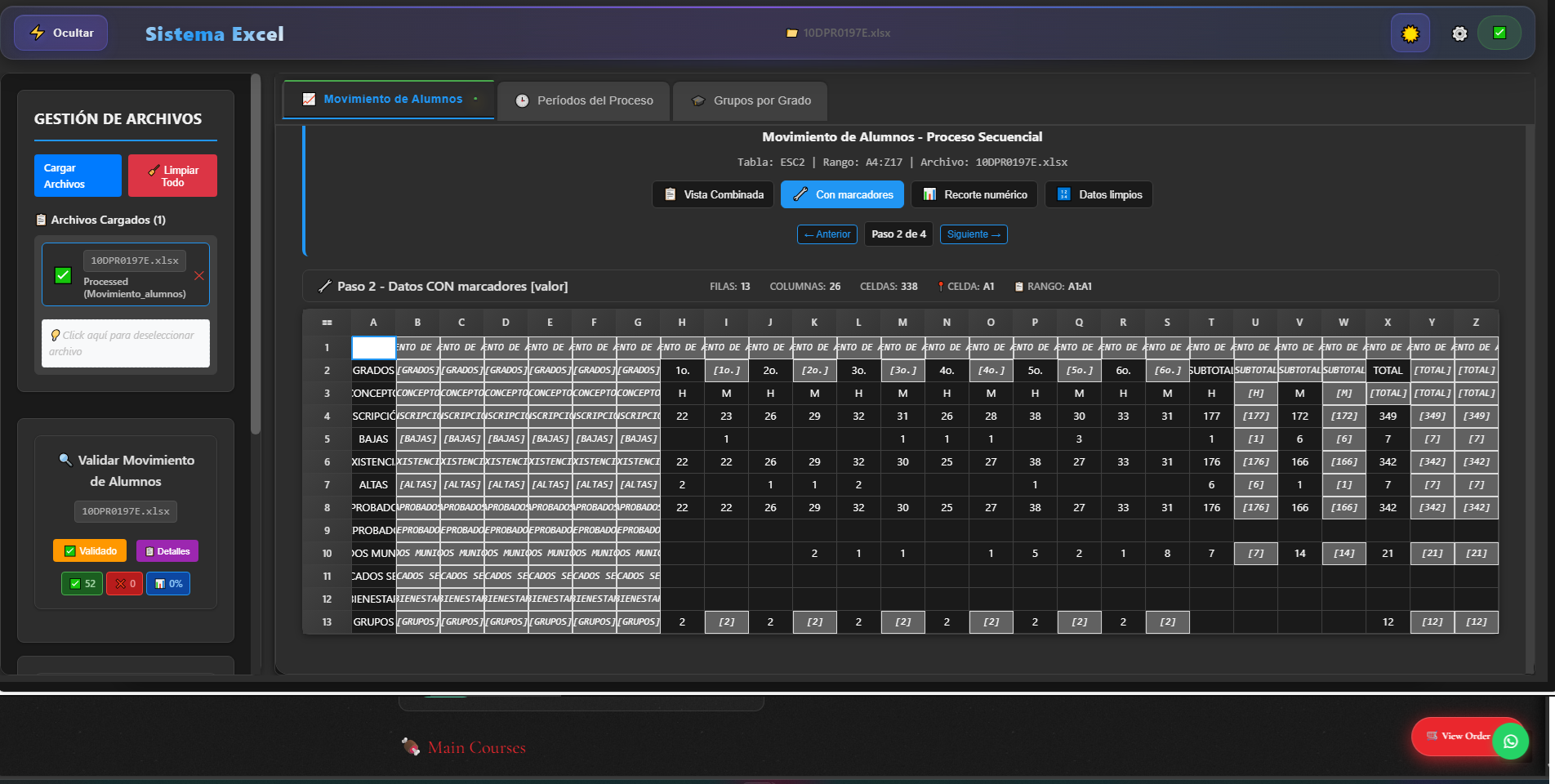
Task: Select Recorte numérico view
Action: tap(974, 194)
